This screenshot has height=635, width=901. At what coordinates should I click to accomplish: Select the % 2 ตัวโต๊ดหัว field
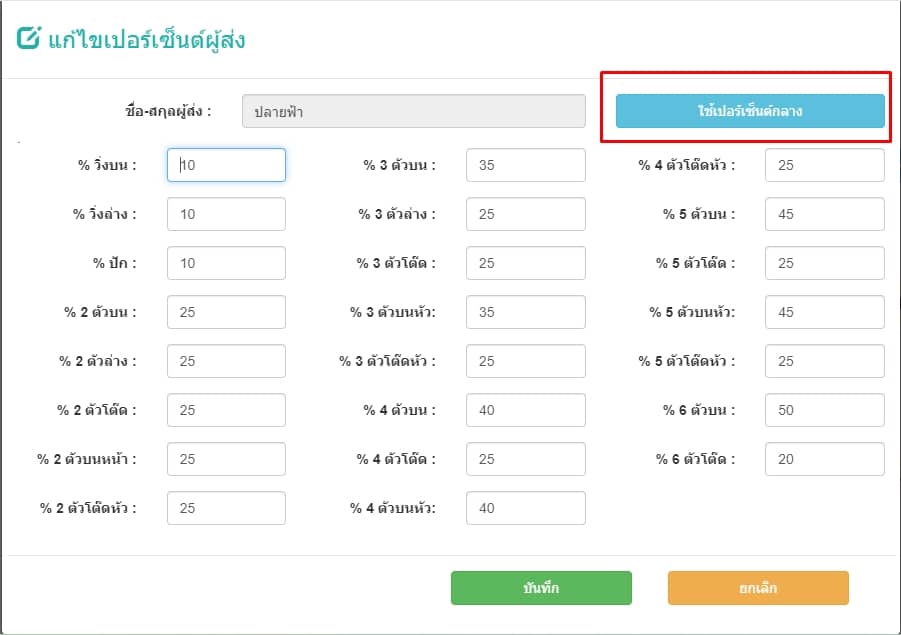coord(226,508)
